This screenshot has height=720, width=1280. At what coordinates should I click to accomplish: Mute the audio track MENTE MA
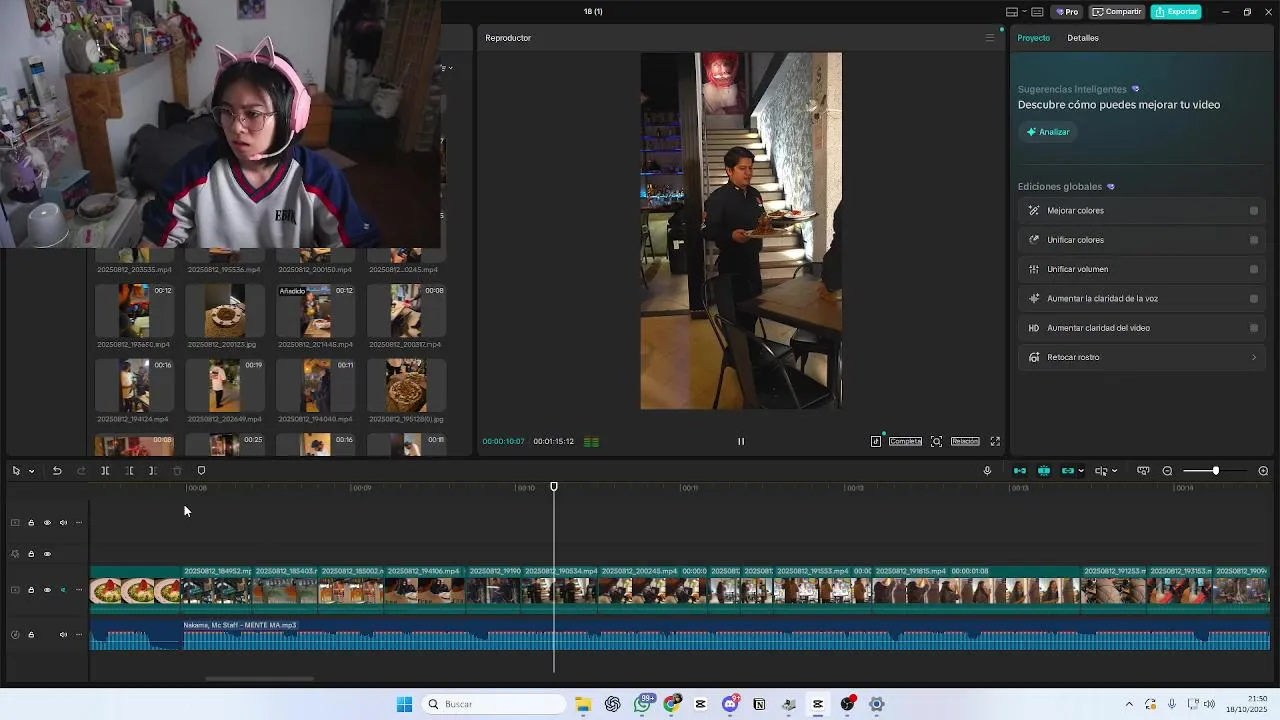(x=63, y=635)
